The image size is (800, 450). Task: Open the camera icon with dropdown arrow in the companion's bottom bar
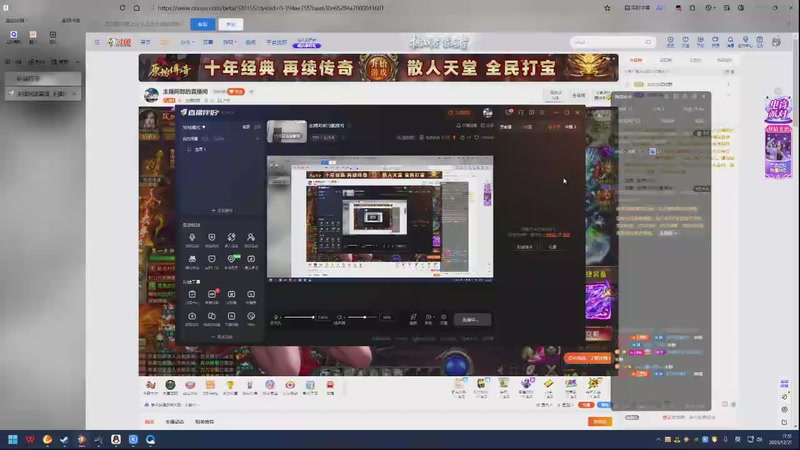429,319
